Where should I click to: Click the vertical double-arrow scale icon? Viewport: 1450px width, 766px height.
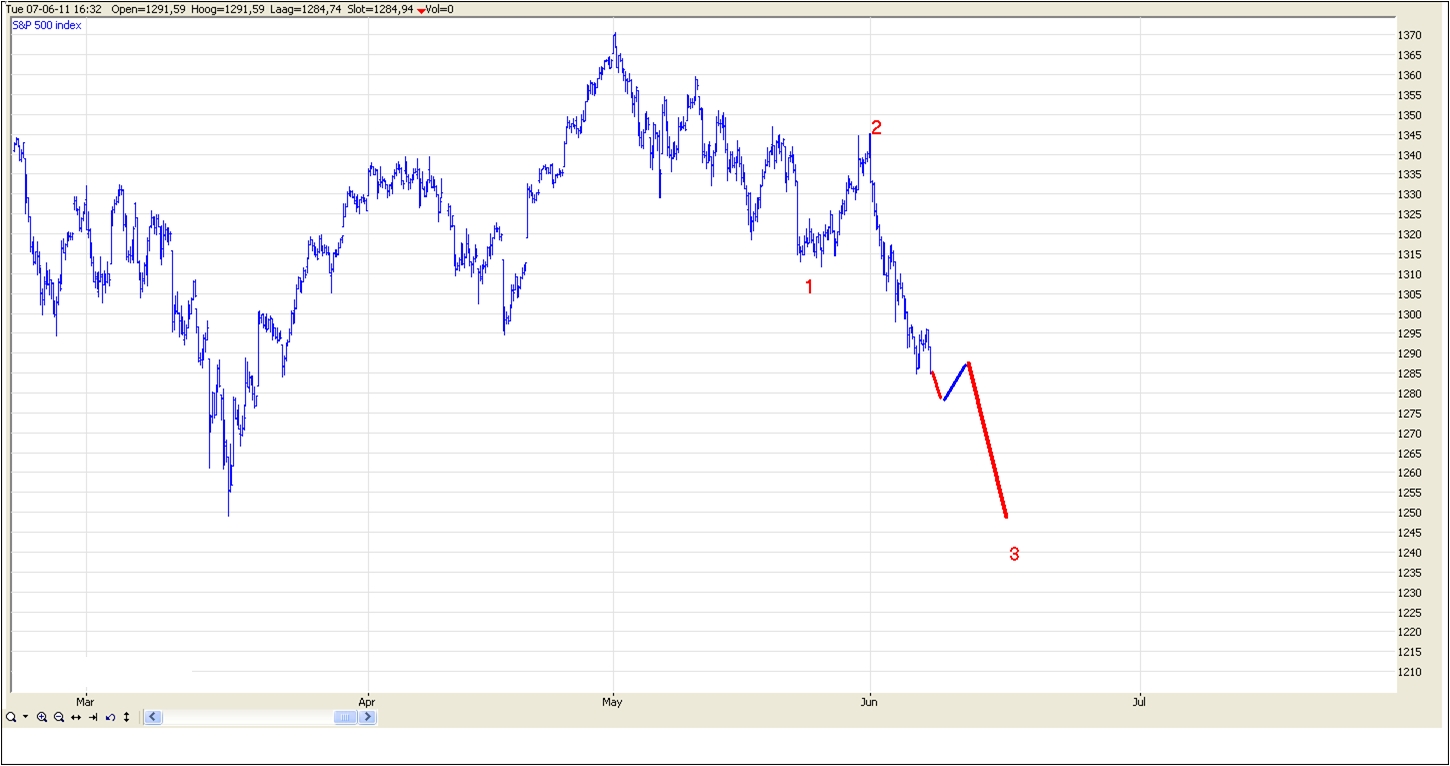127,717
